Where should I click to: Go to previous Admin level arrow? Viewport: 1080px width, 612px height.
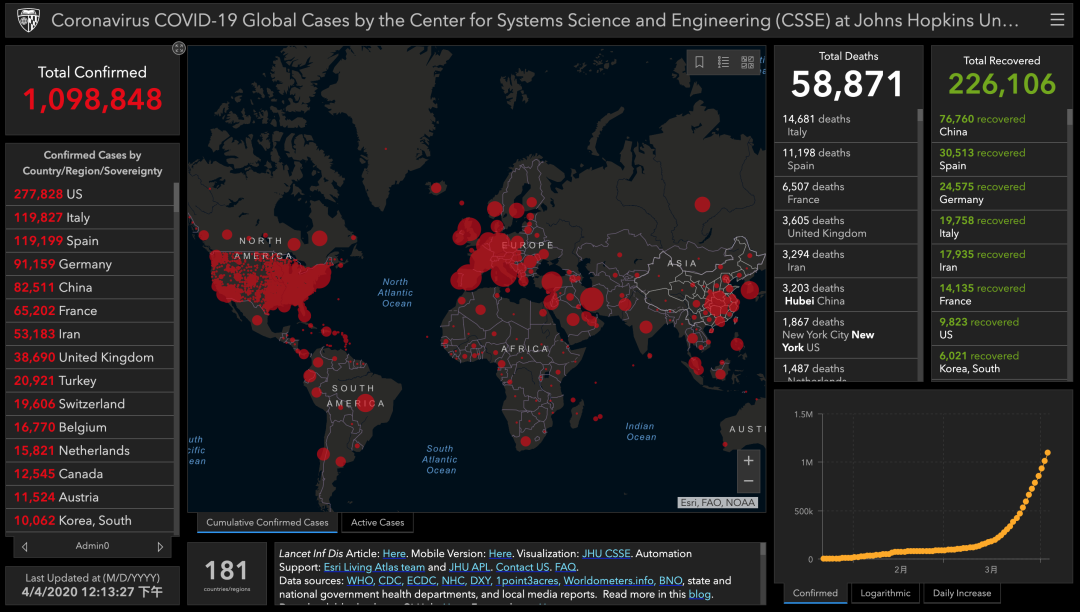coord(25,547)
